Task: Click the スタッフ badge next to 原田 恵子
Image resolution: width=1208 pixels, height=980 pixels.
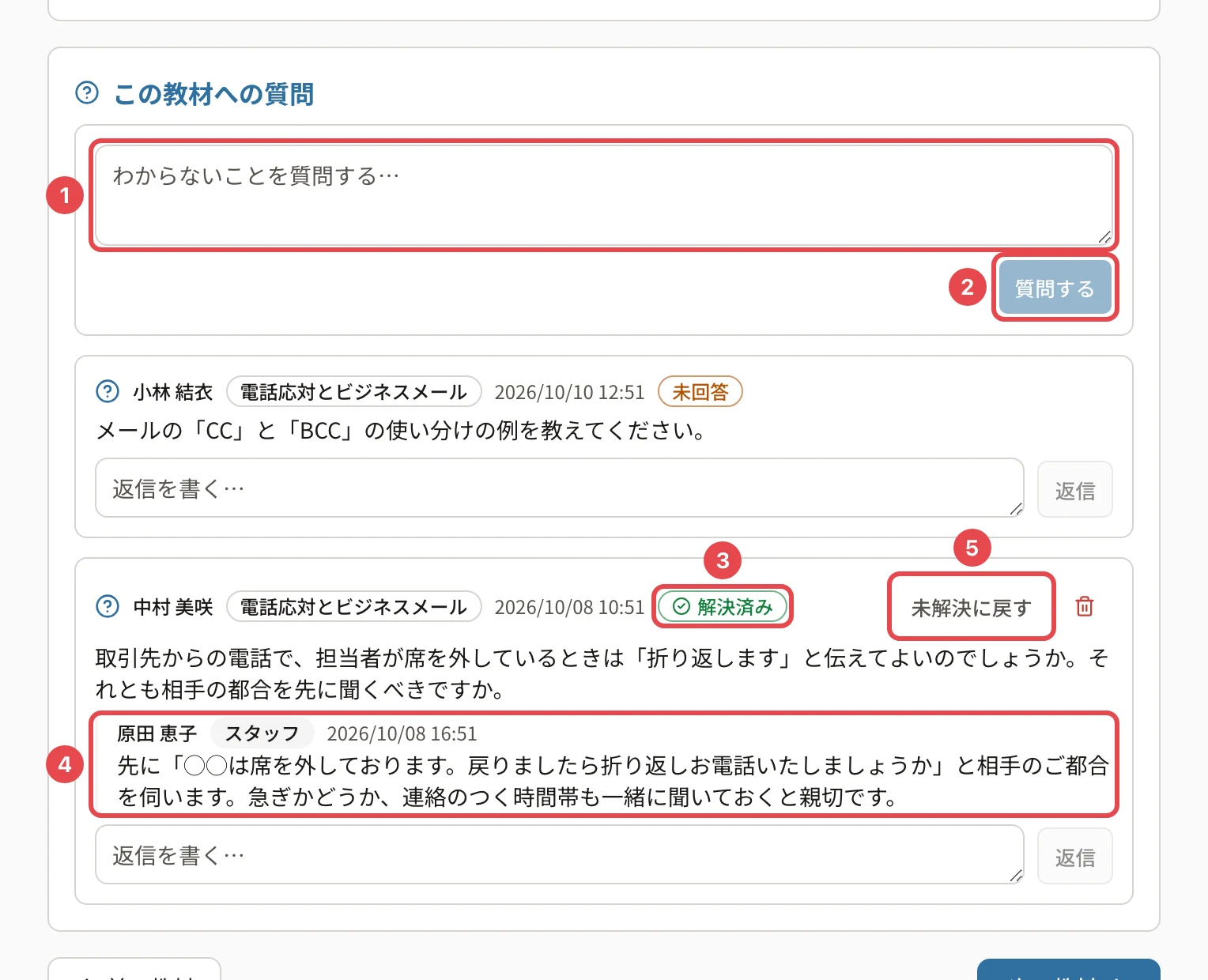Action: [262, 733]
